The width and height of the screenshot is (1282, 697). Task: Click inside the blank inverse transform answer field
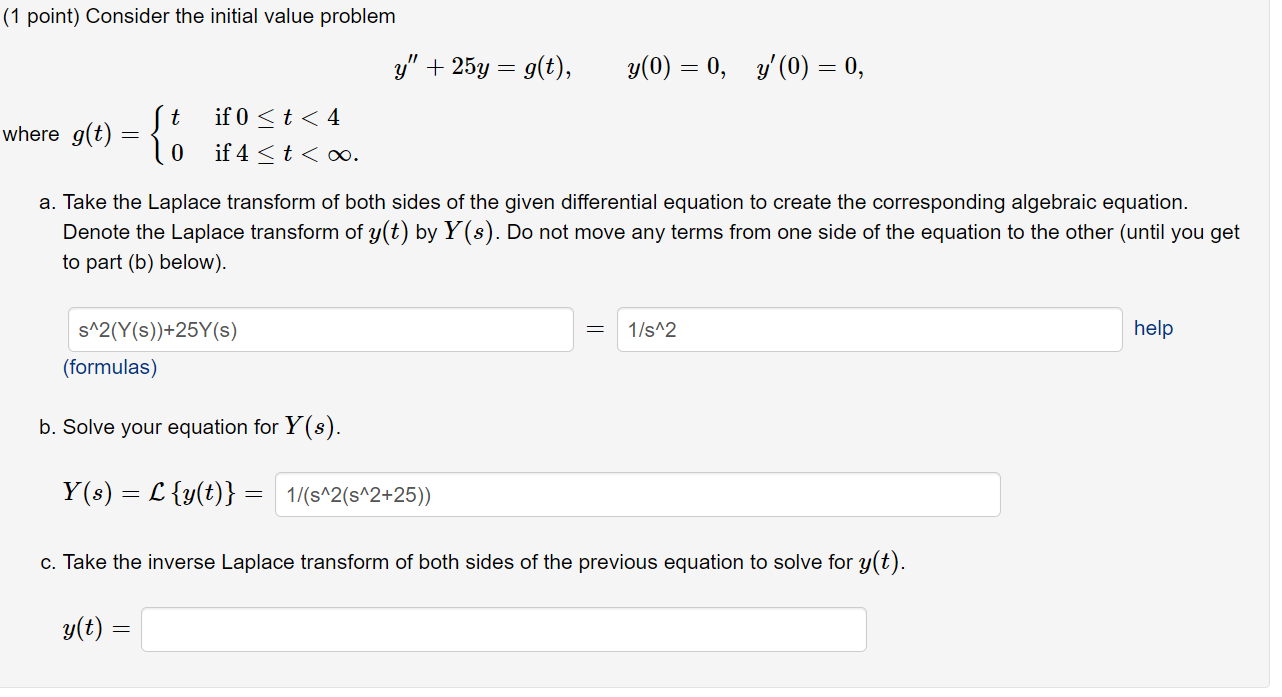pyautogui.click(x=503, y=629)
